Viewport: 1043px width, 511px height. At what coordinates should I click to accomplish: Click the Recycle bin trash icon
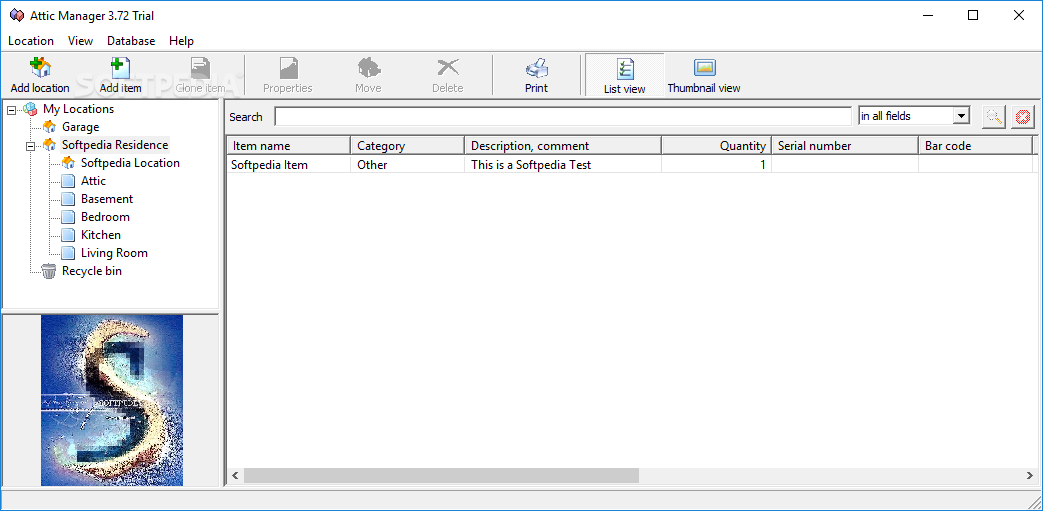49,271
